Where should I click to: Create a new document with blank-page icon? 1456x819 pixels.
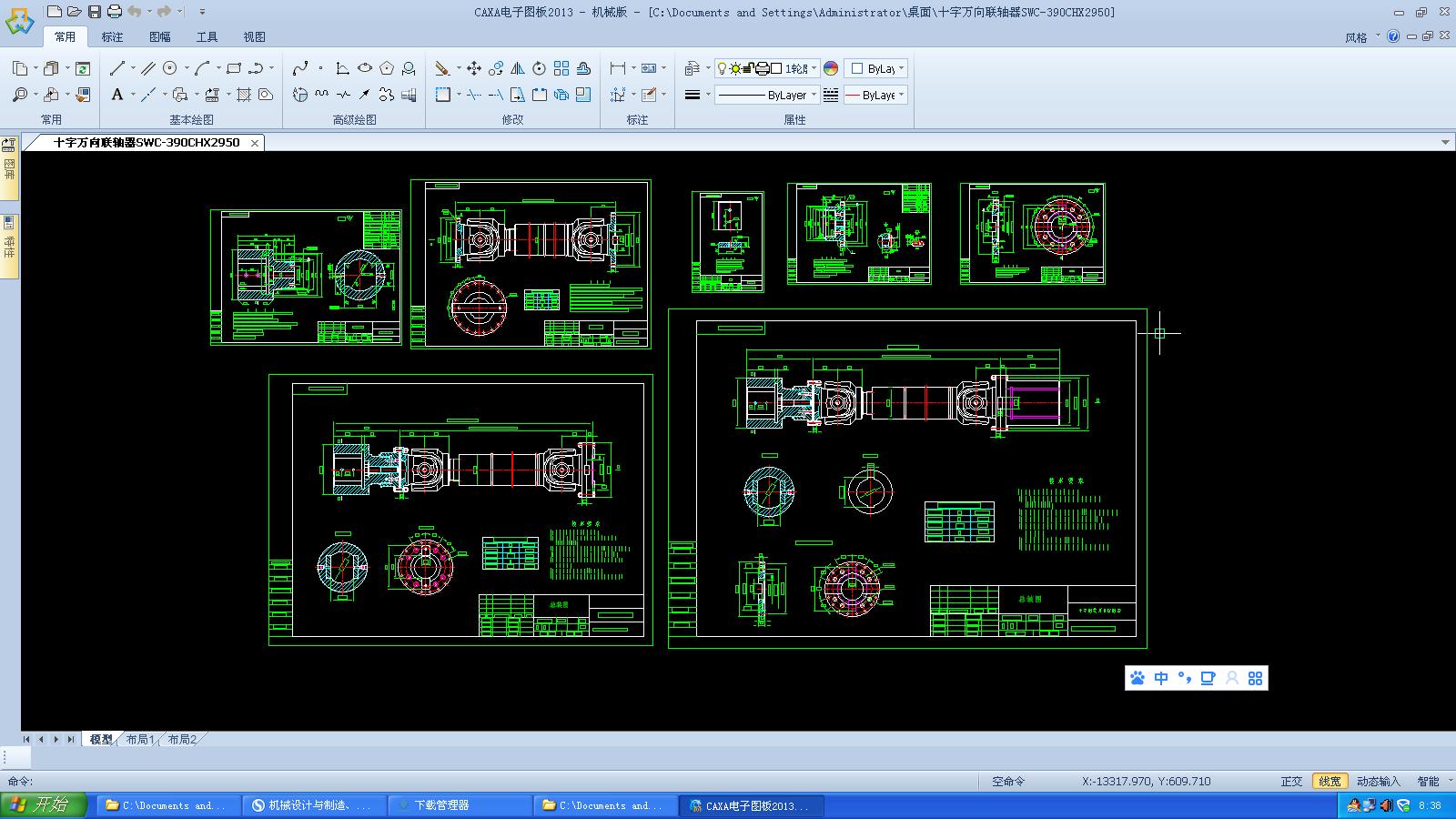55,12
